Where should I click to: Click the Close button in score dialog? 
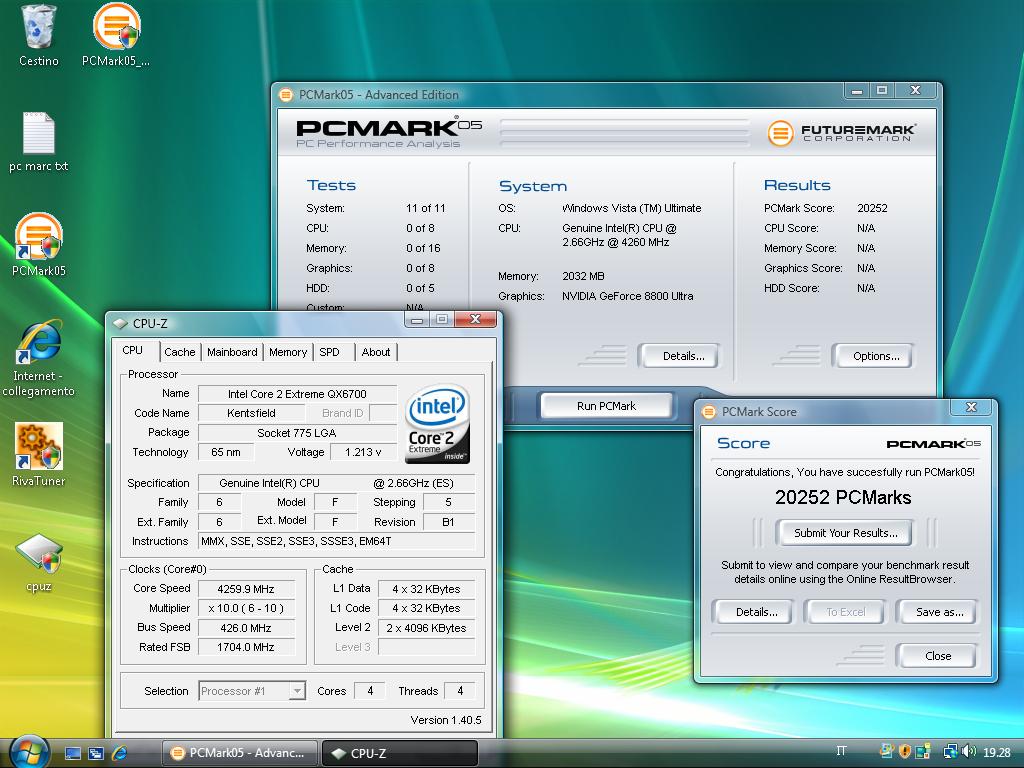(x=936, y=656)
